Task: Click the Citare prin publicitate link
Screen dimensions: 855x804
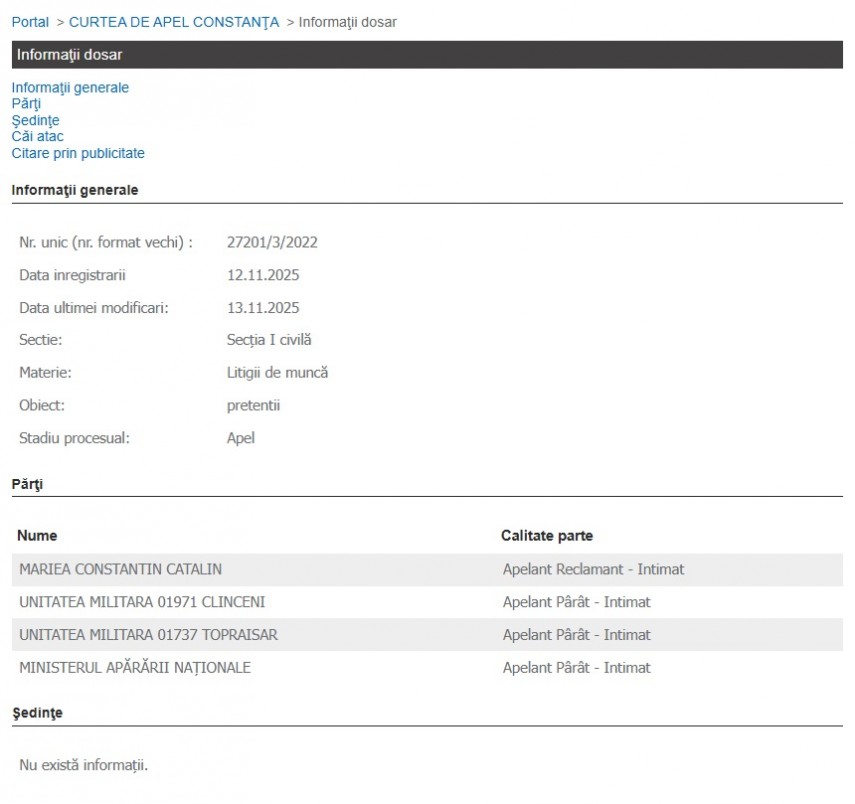Action: pos(78,153)
